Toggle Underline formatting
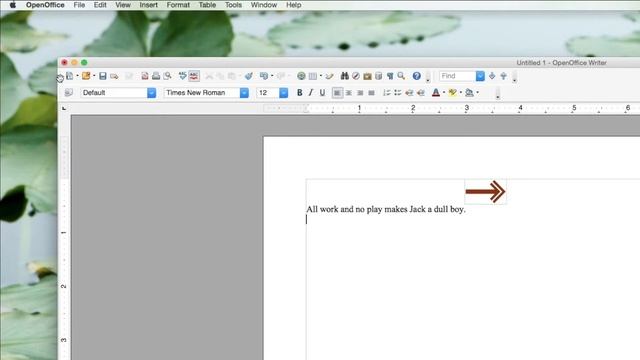This screenshot has height=360, width=640. [x=322, y=93]
